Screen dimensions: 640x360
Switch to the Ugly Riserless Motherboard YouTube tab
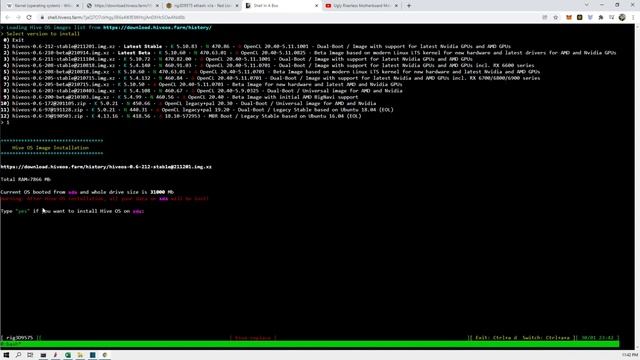click(361, 6)
